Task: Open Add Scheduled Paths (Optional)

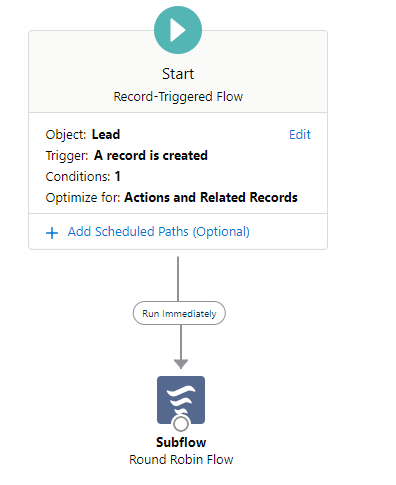Action: point(159,232)
